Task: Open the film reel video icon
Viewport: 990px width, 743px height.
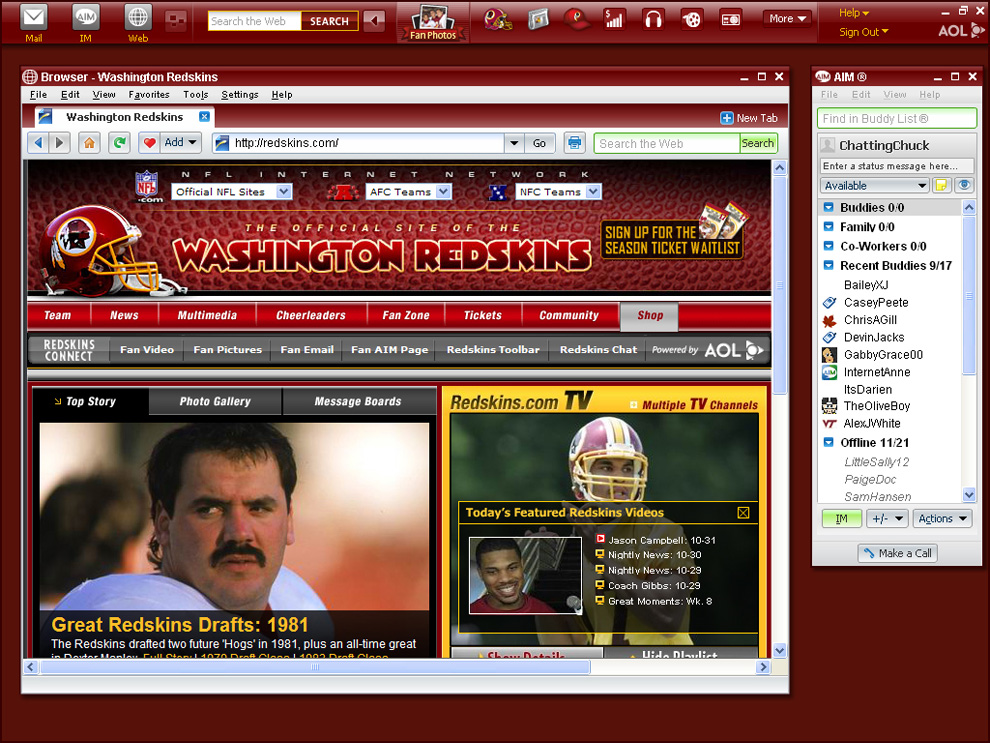Action: (x=691, y=19)
